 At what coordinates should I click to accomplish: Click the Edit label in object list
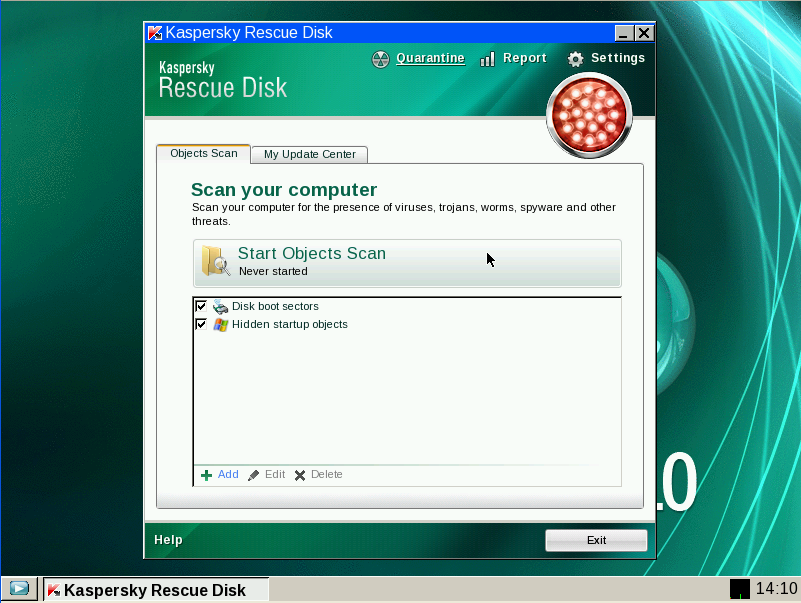tap(275, 474)
